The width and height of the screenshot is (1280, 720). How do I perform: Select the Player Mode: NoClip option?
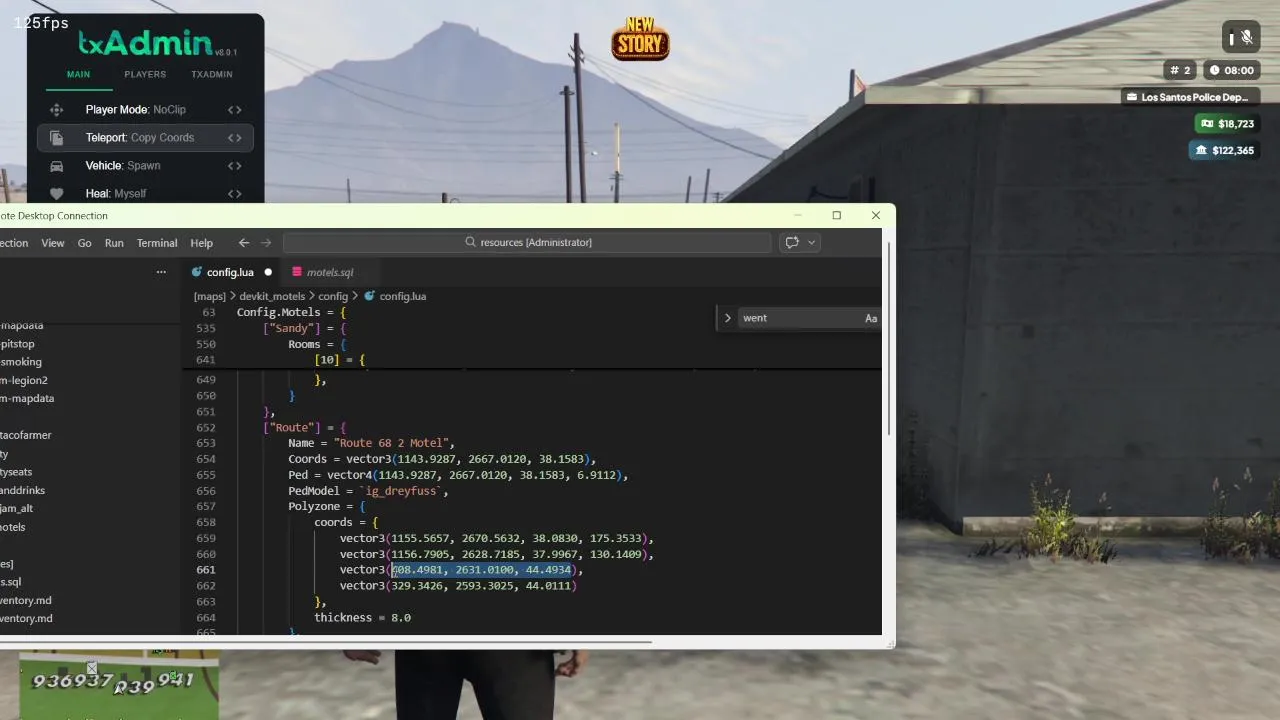click(145, 110)
